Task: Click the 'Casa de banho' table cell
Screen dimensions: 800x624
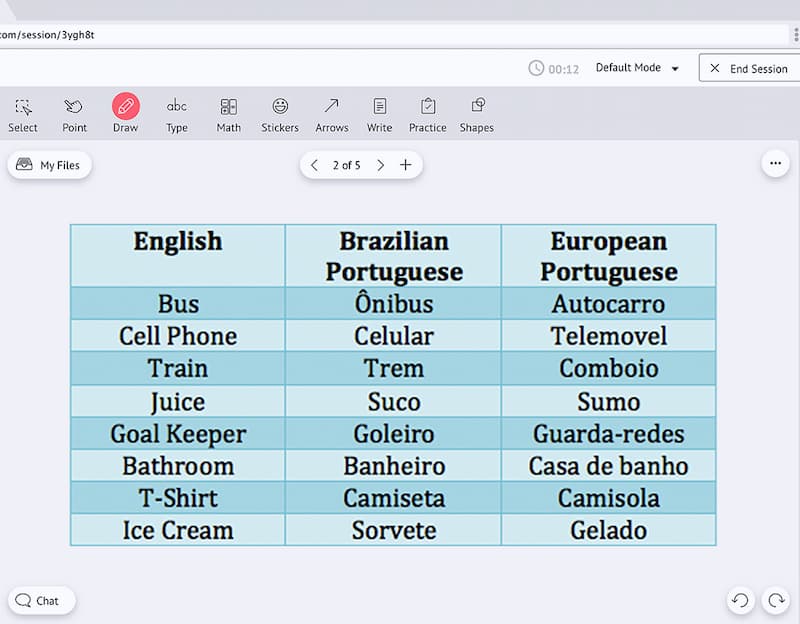Action: coord(609,466)
